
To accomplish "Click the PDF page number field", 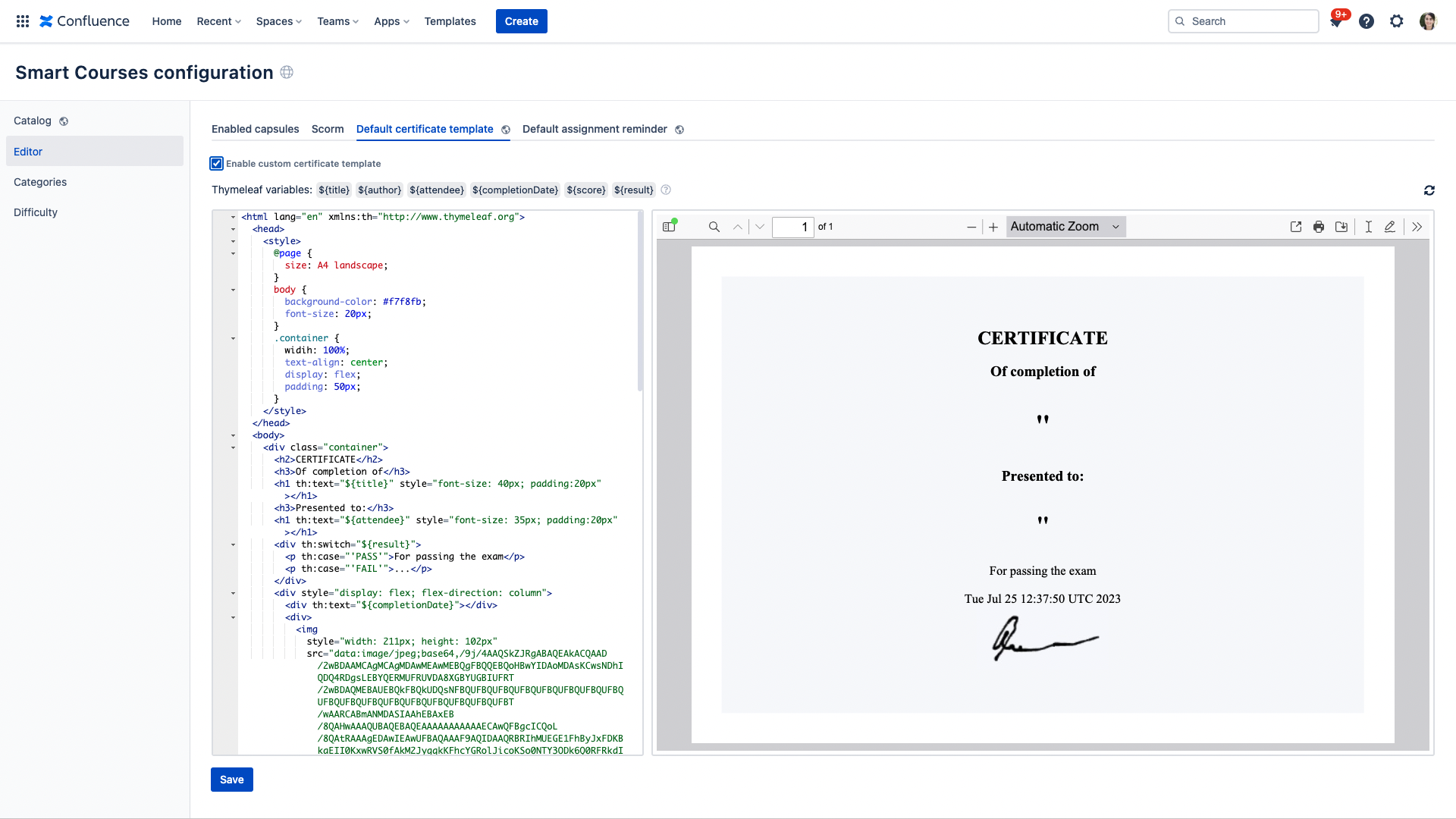I will (x=792, y=227).
